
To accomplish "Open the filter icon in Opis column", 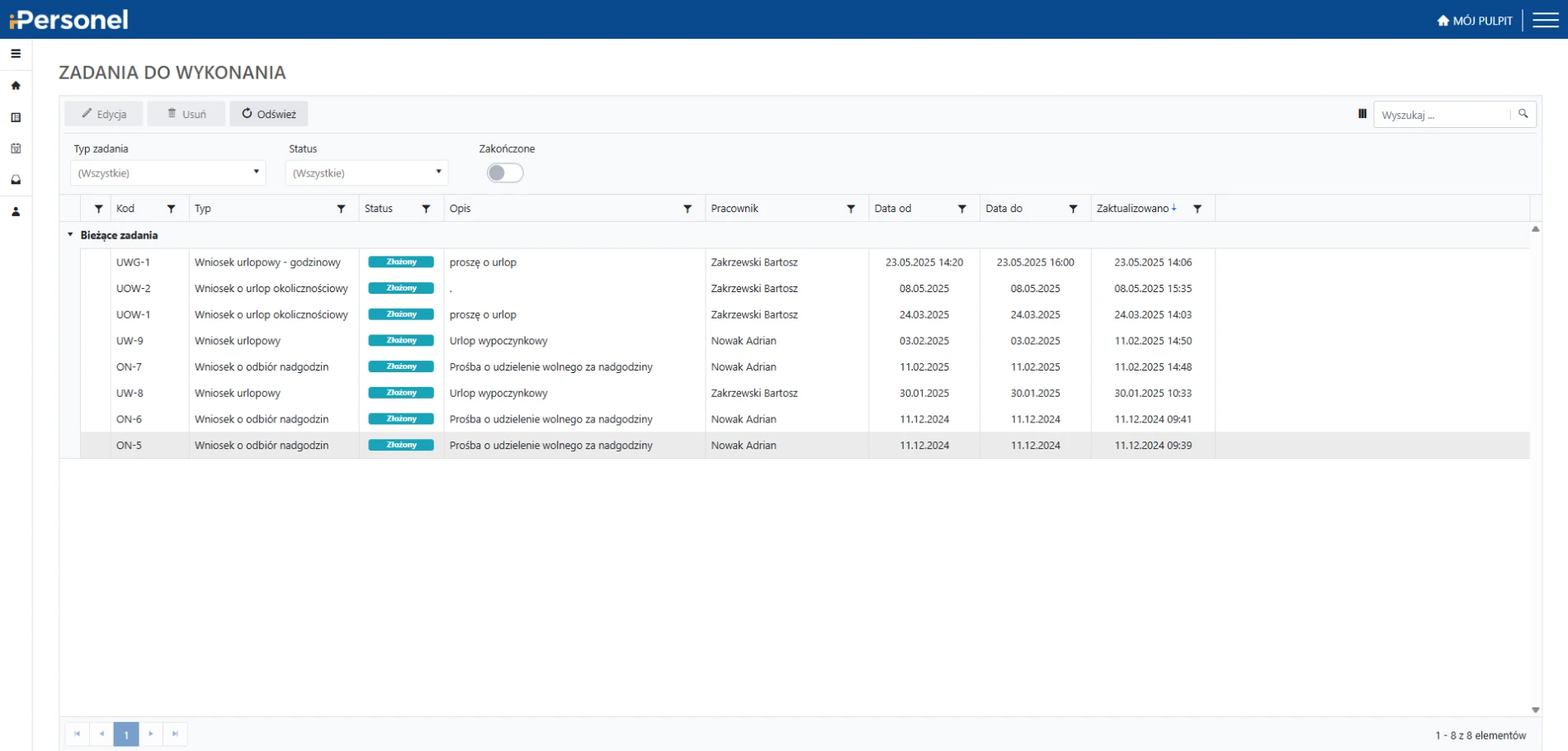I will pos(687,209).
